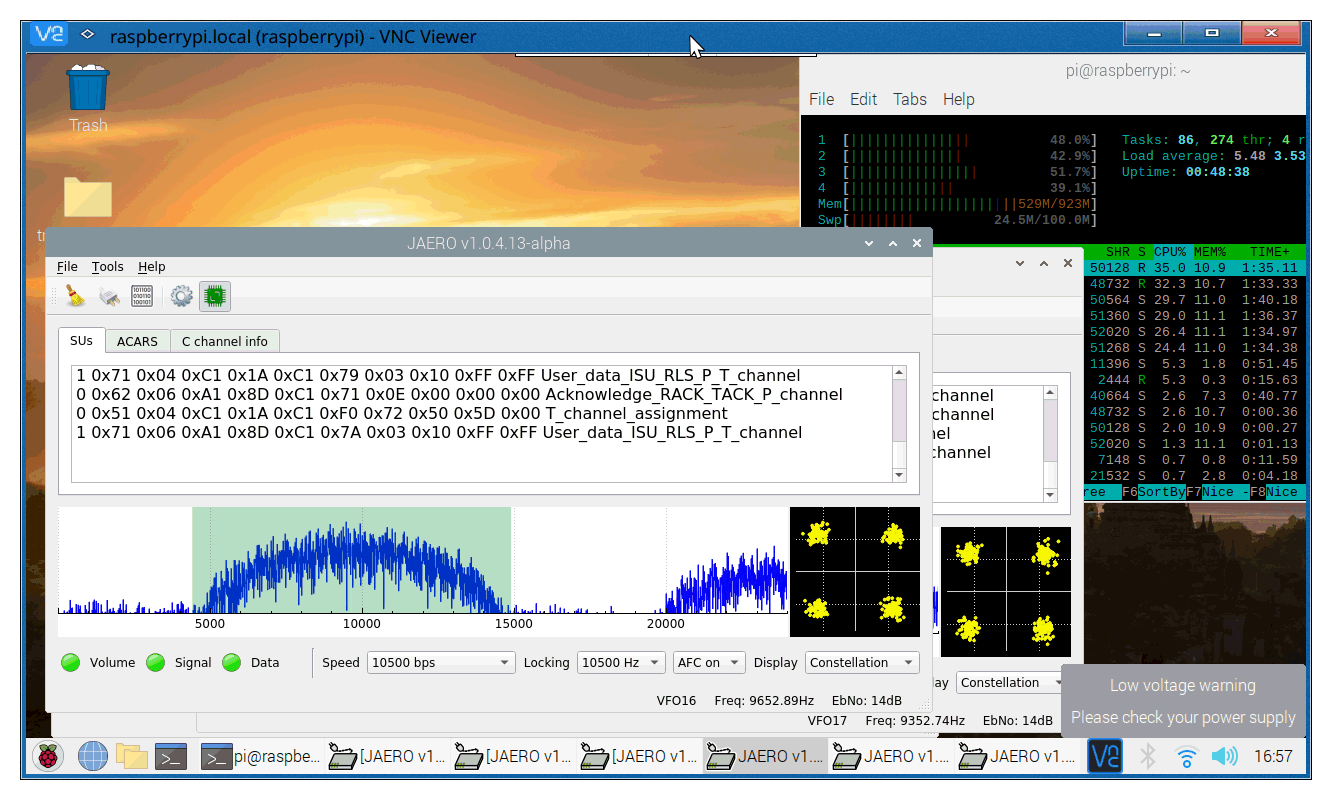
Task: Select the desktop folder icon below Trash
Action: click(x=88, y=197)
